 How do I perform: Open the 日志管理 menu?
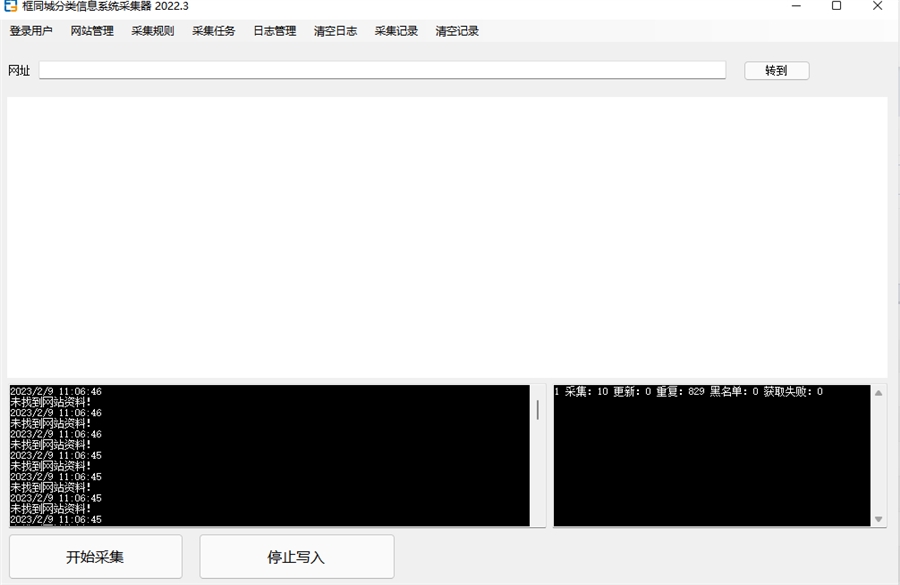(274, 31)
